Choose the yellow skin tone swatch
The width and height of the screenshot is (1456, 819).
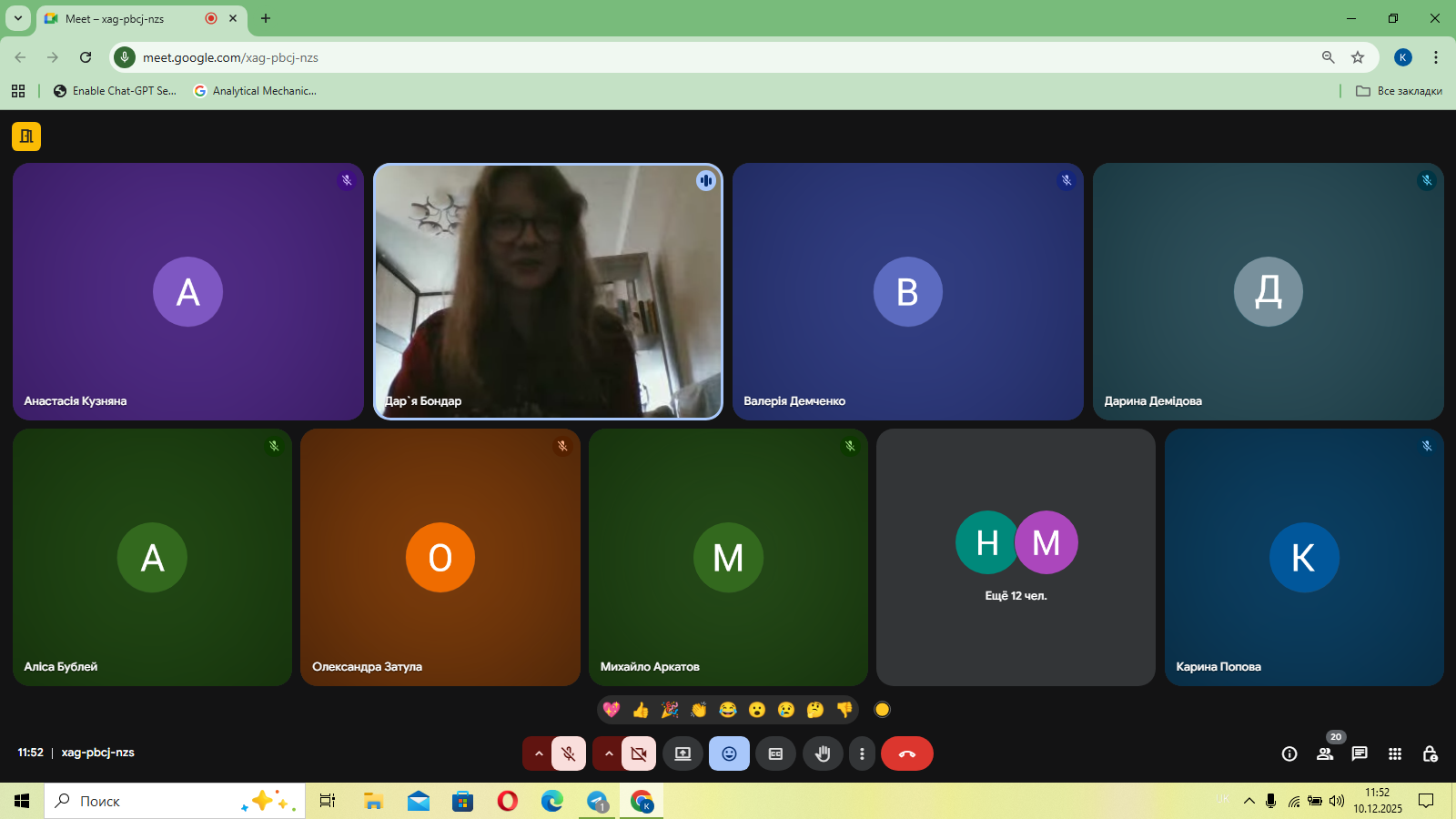pyautogui.click(x=882, y=710)
